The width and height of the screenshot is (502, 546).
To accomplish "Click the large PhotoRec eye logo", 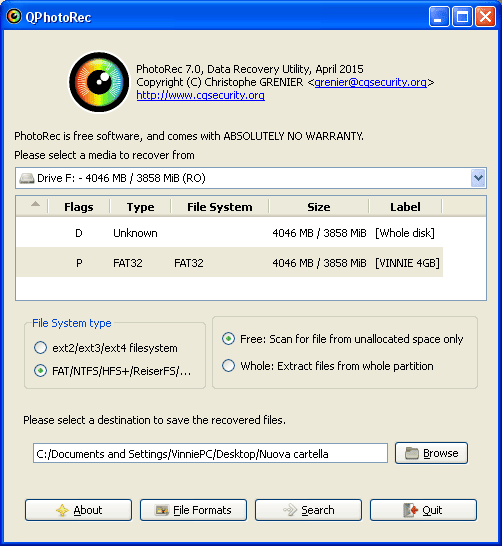I will point(99,82).
